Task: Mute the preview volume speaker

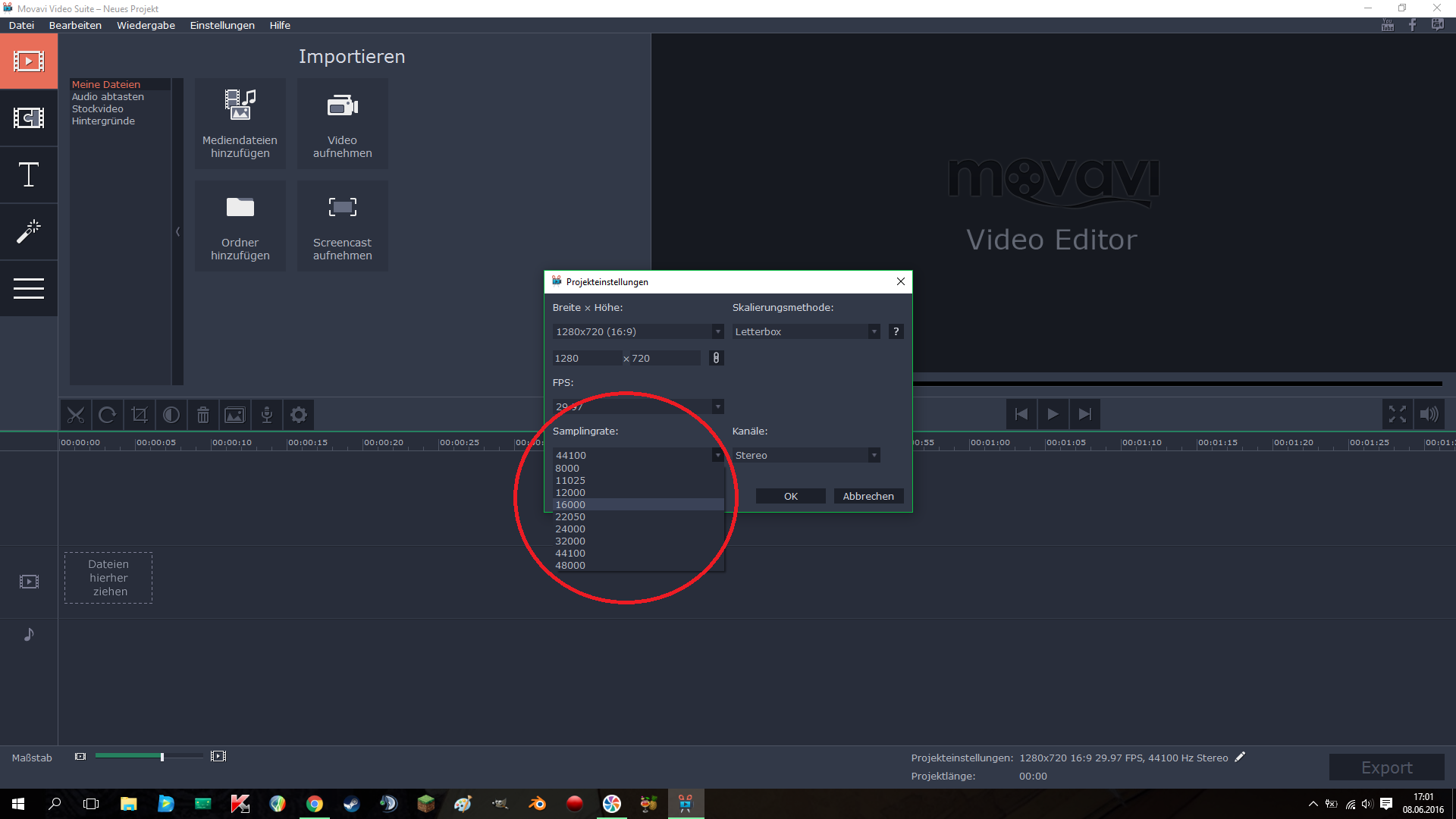Action: (1429, 414)
